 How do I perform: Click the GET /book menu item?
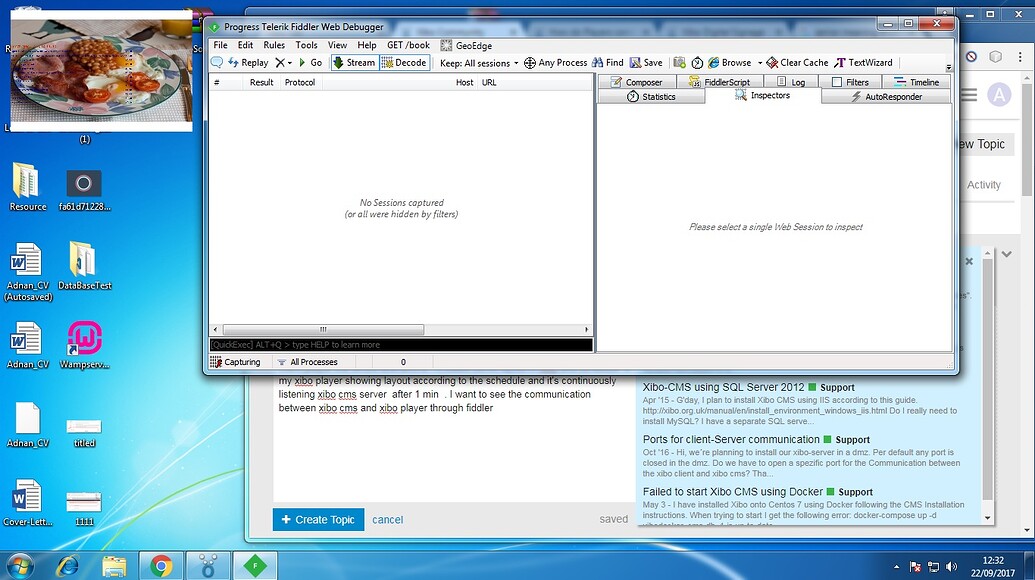point(408,46)
